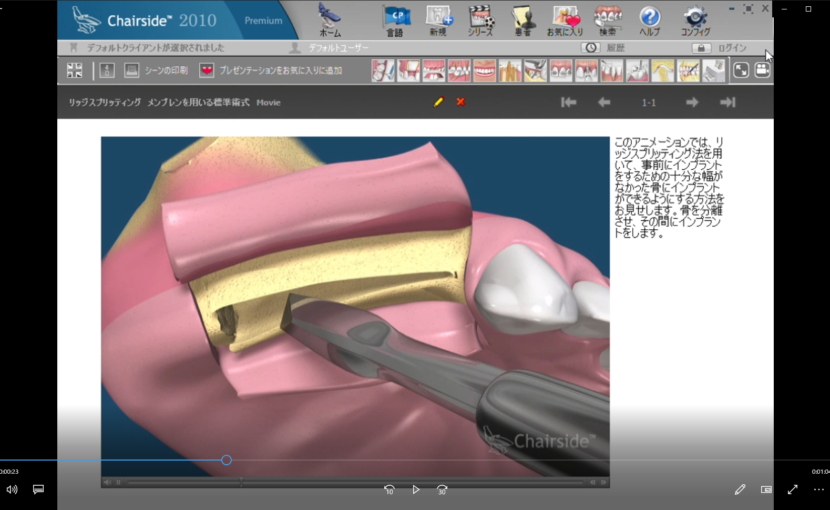Select the forceps extraction thumbnail

tap(535, 70)
